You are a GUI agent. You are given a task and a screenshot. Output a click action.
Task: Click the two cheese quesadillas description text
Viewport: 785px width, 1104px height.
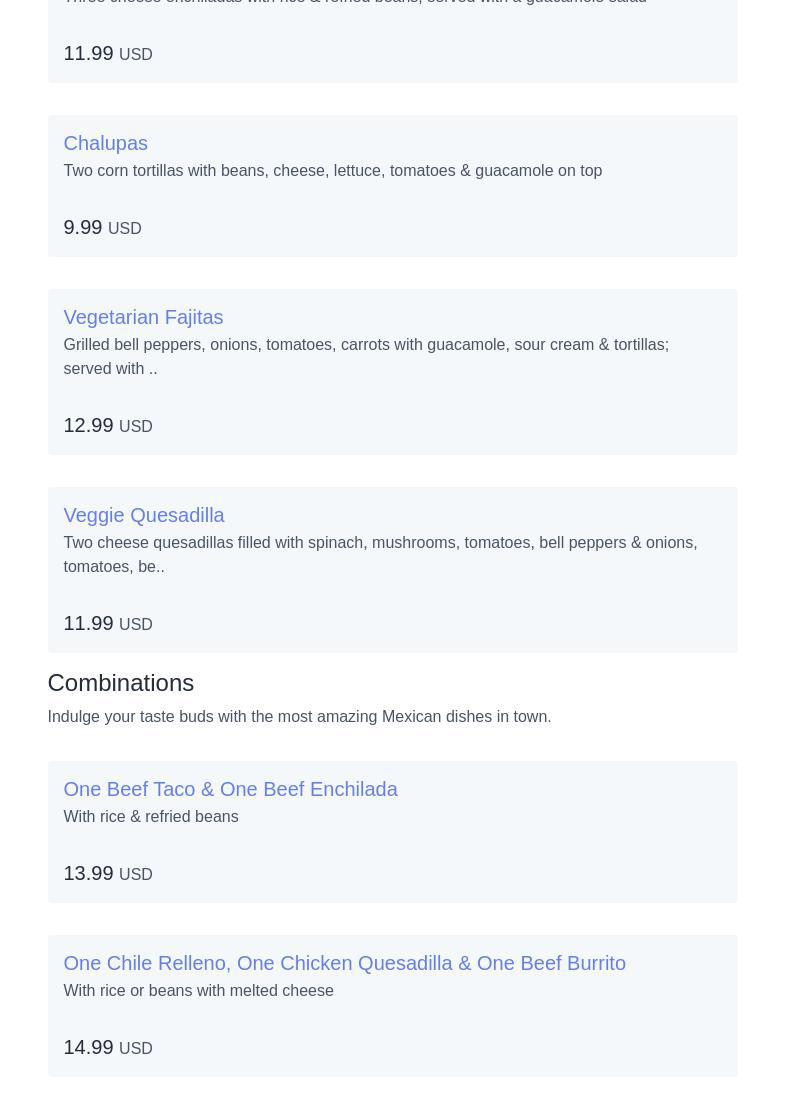379,554
